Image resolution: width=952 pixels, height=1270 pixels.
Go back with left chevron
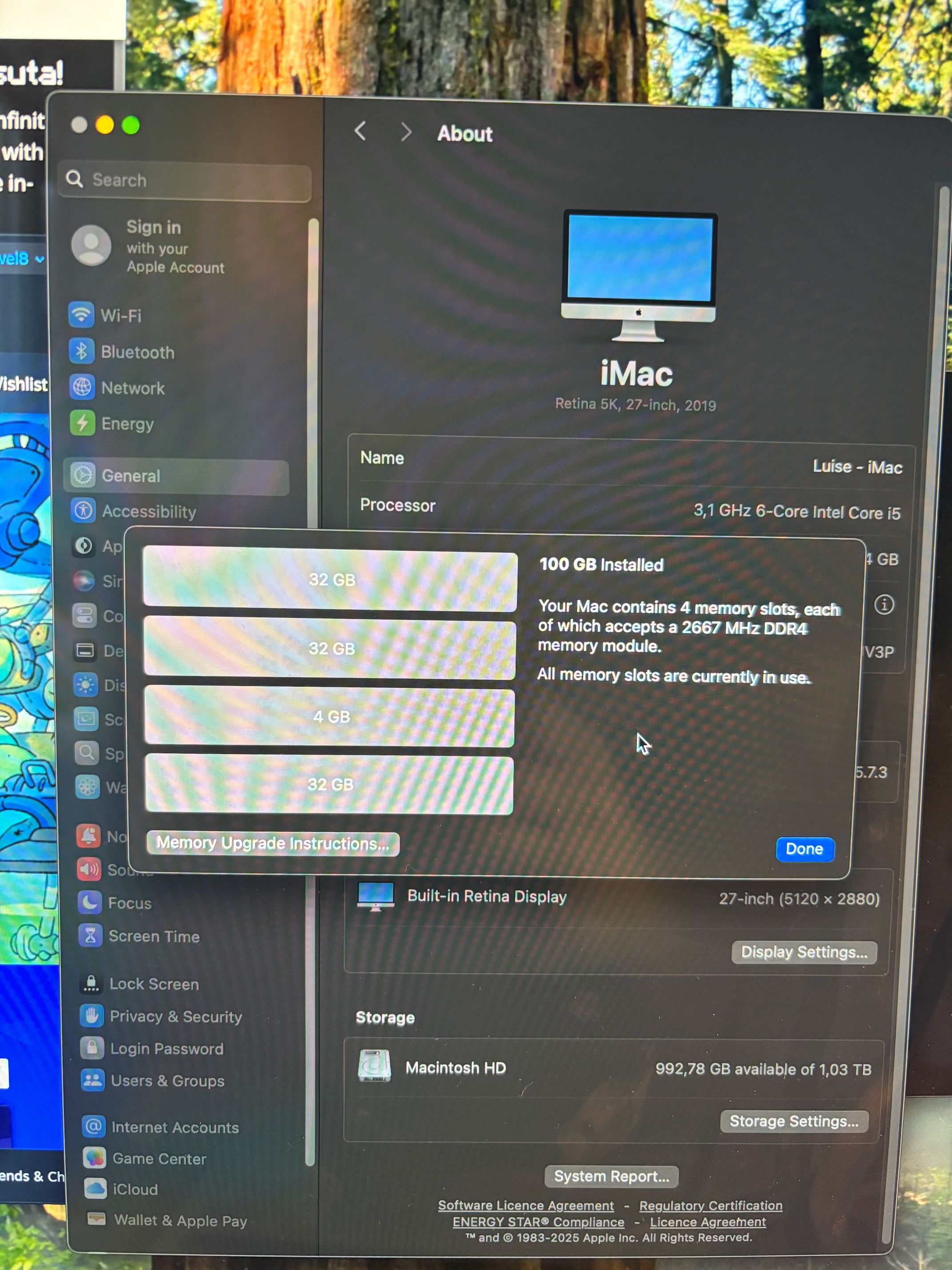pyautogui.click(x=360, y=132)
